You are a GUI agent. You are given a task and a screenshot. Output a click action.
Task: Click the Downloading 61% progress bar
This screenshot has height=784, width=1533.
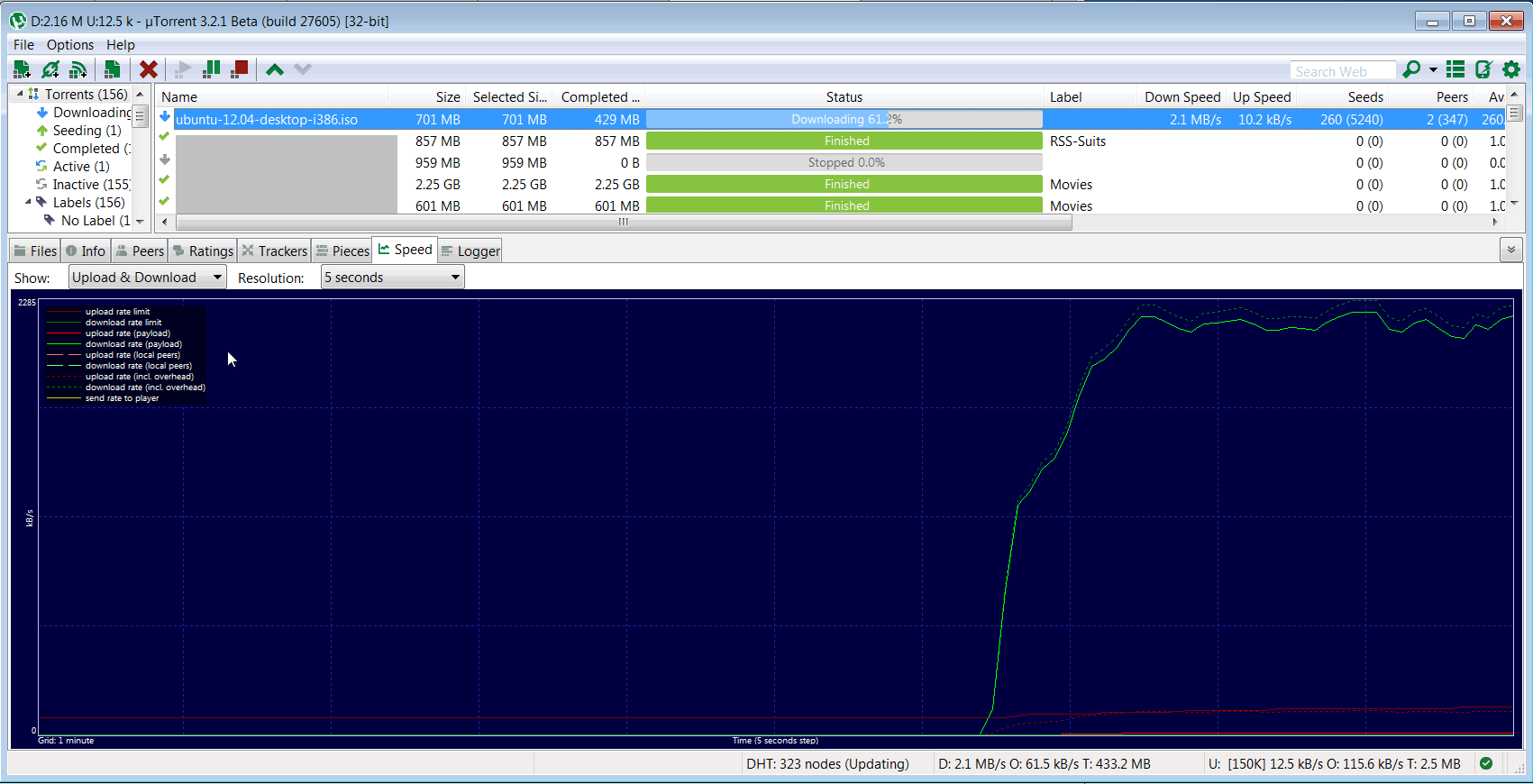[x=844, y=119]
